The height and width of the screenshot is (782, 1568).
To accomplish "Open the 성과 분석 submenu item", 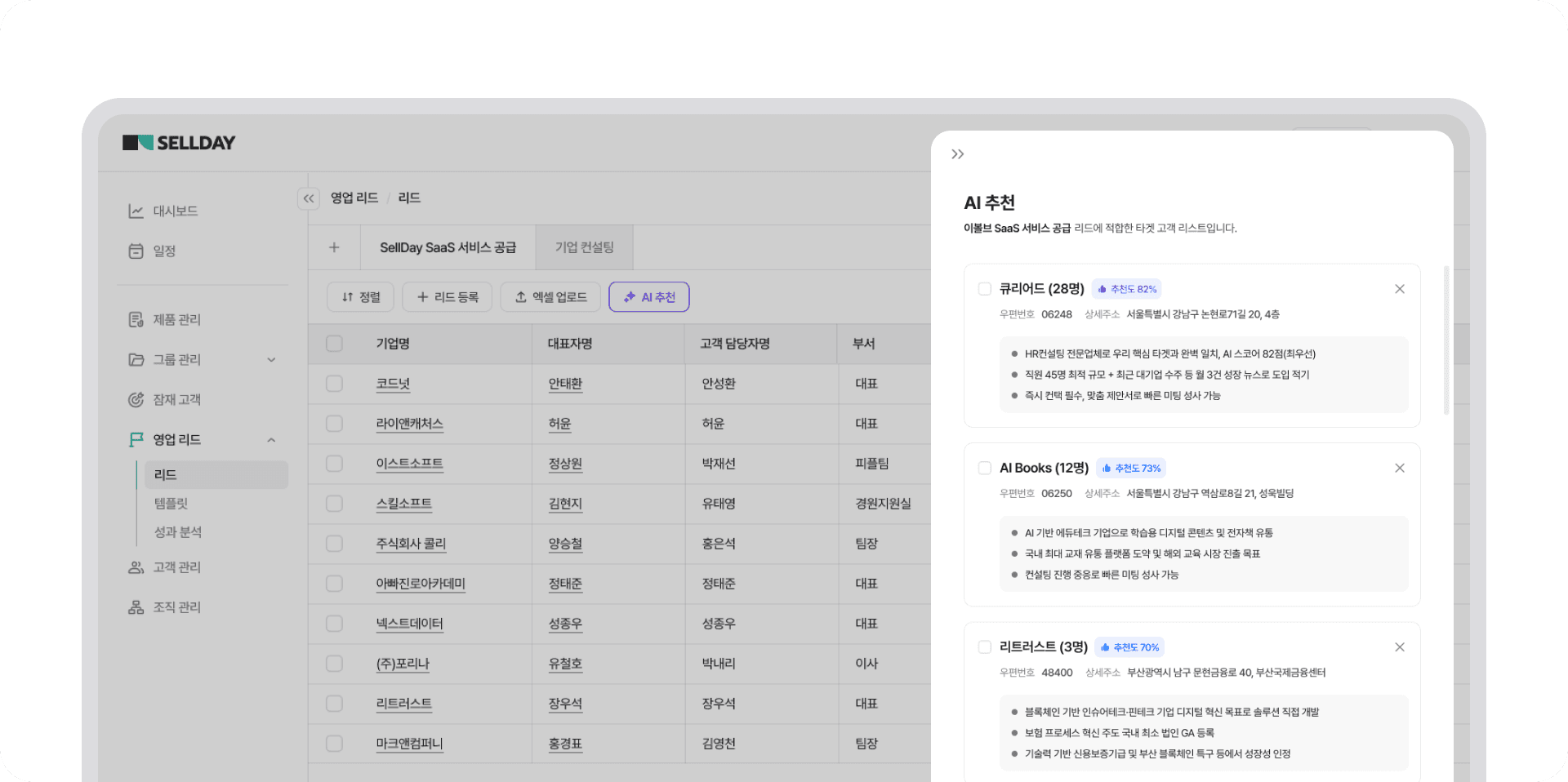I will coord(178,532).
